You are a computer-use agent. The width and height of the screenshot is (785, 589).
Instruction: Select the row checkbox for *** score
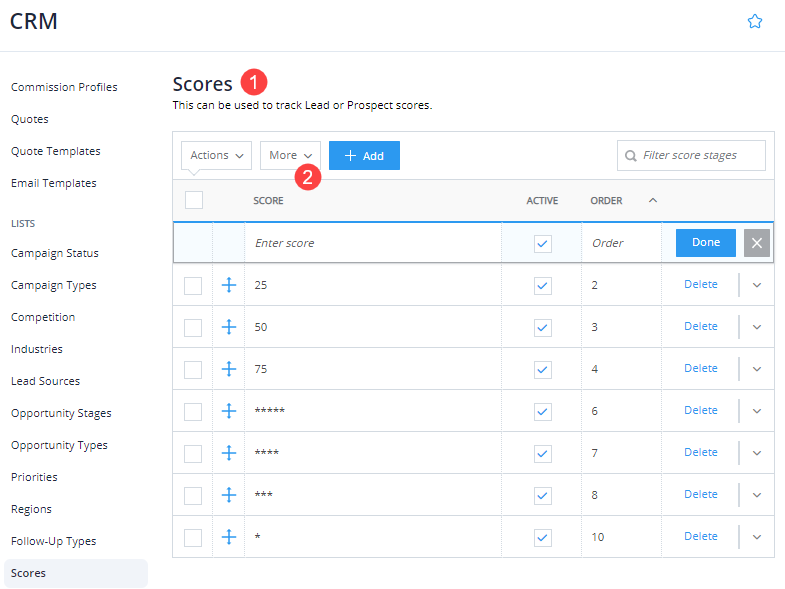pyautogui.click(x=193, y=496)
